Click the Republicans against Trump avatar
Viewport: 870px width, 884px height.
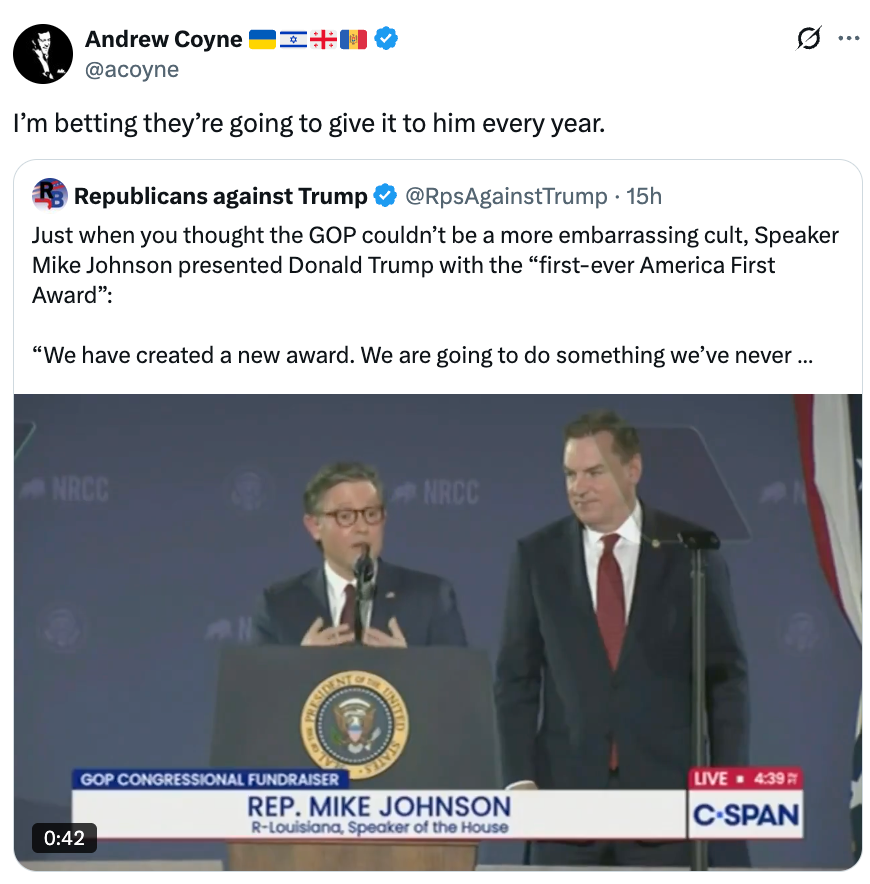click(x=49, y=196)
